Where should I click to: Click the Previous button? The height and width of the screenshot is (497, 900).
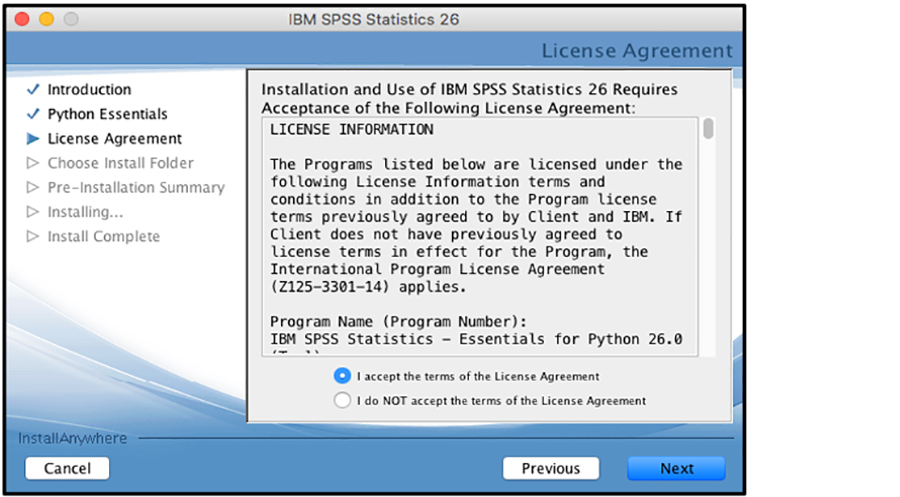[x=551, y=468]
